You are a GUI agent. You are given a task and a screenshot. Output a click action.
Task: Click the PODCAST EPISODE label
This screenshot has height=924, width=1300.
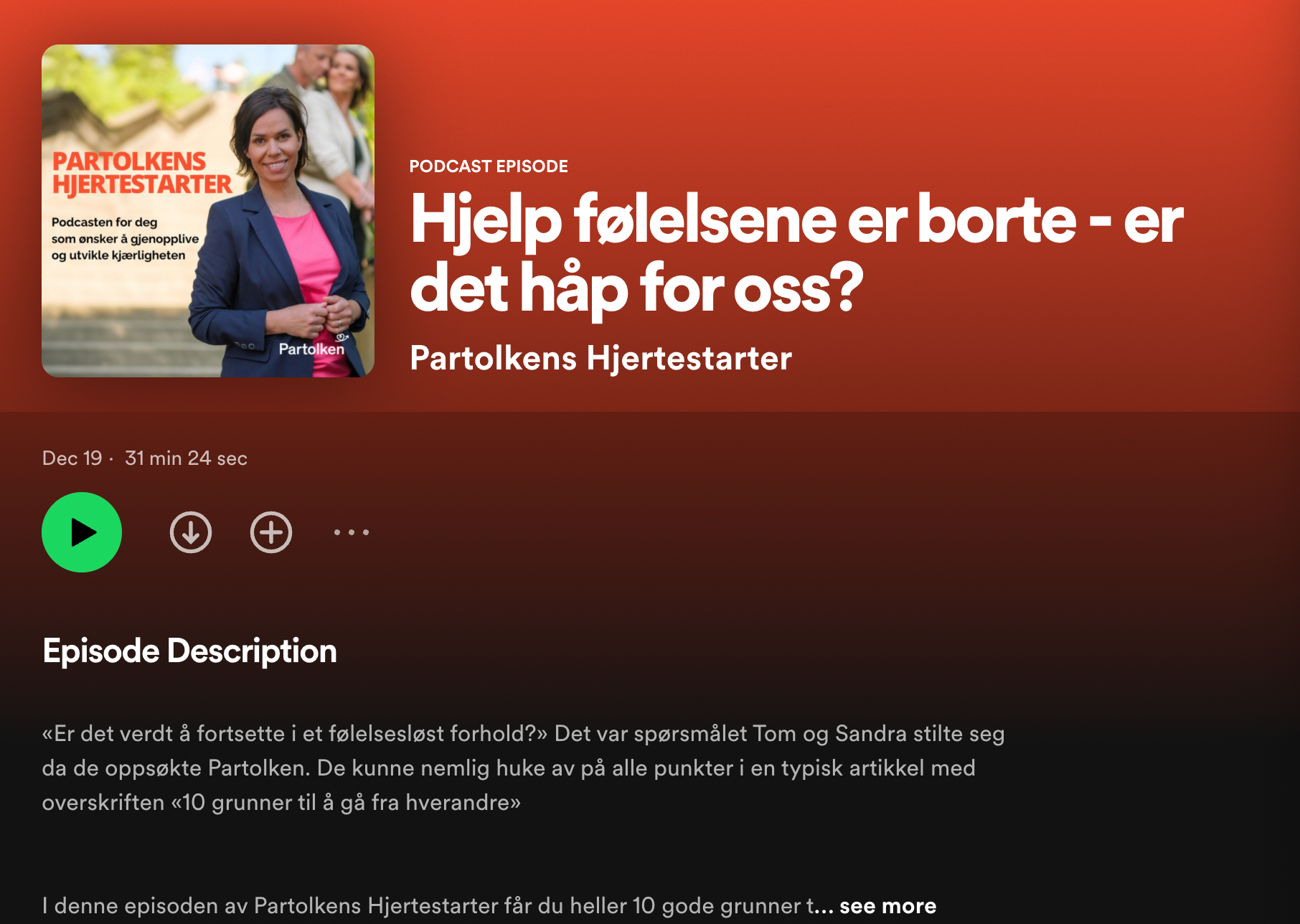[x=489, y=166]
